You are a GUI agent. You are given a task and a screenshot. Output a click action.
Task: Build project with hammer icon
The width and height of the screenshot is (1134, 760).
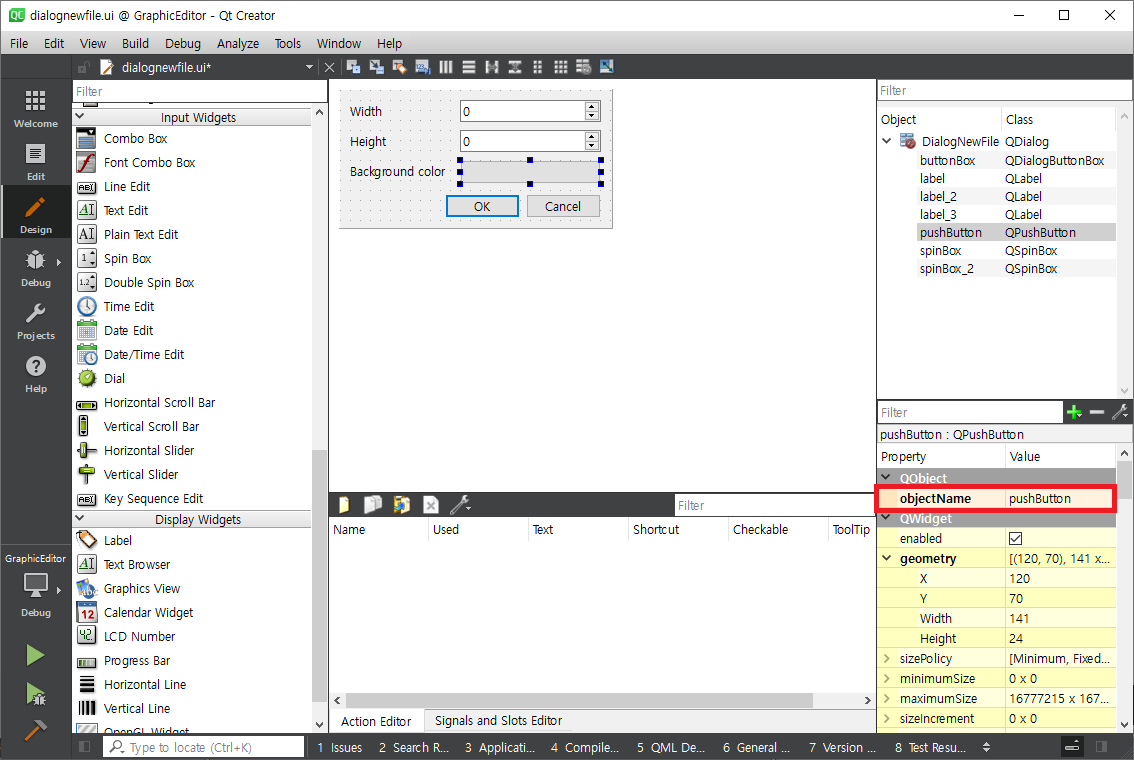point(35,729)
